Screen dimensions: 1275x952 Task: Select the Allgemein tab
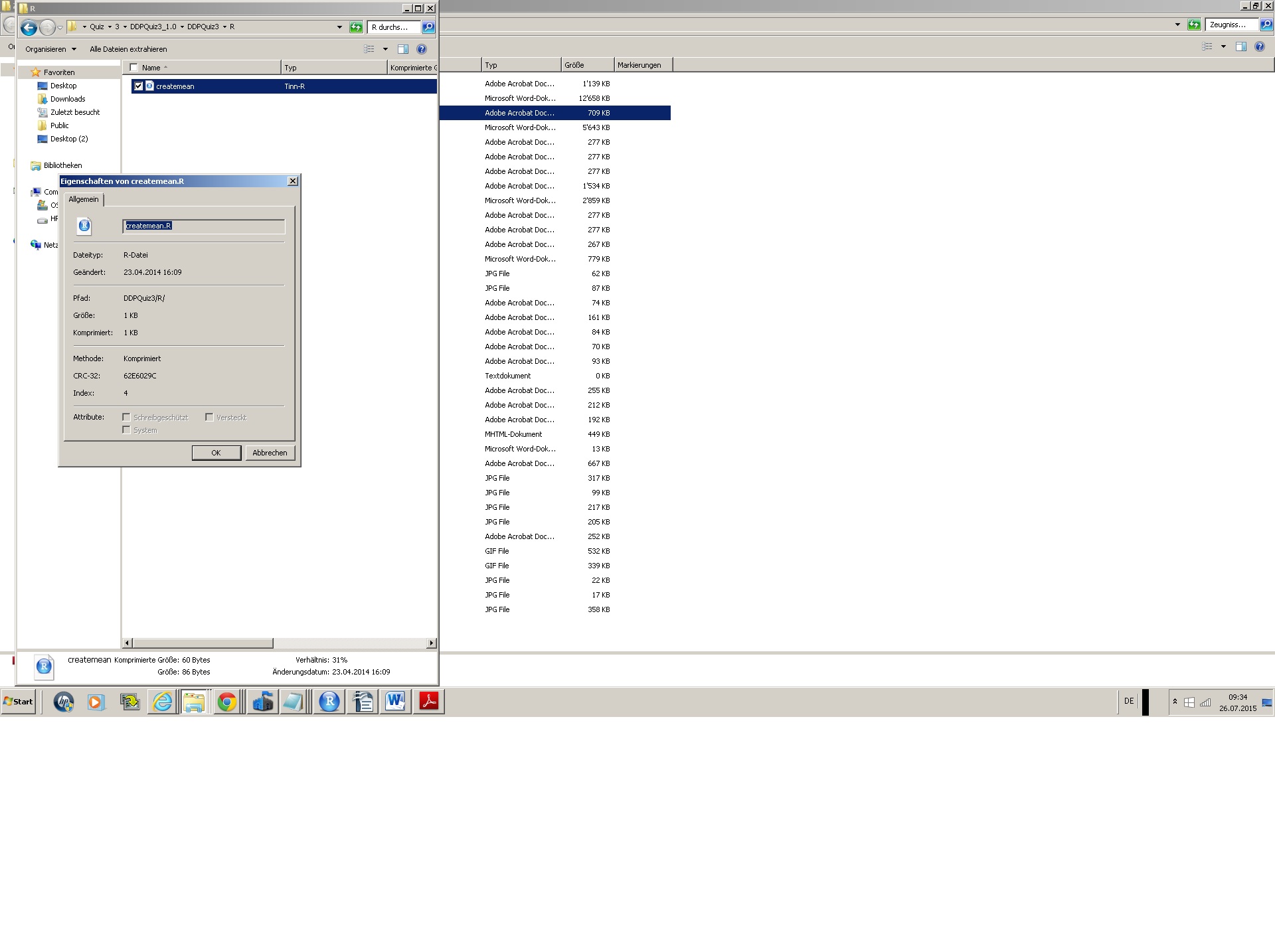point(84,199)
